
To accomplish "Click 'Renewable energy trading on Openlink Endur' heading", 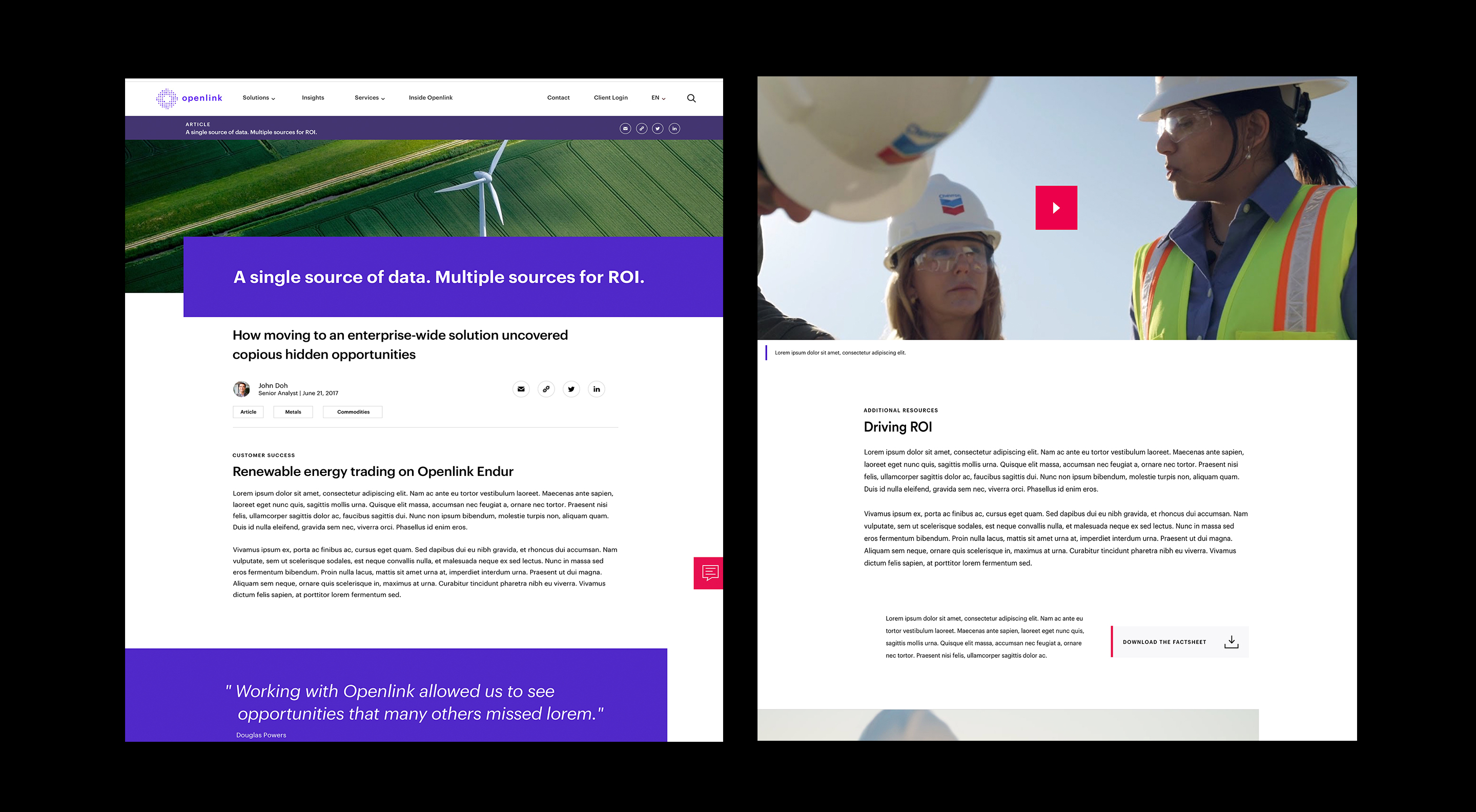I will pyautogui.click(x=373, y=472).
